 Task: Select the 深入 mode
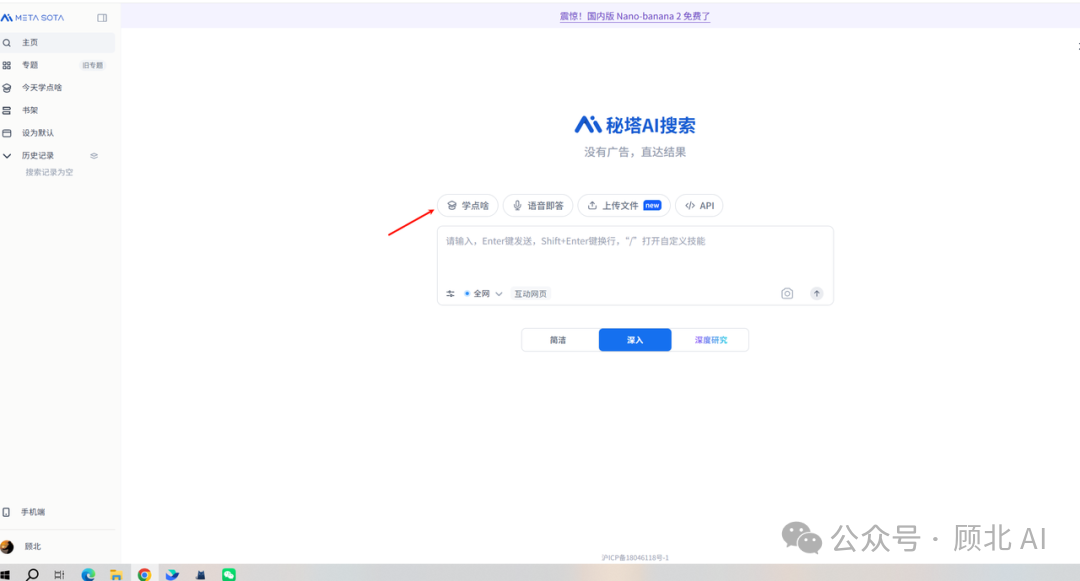coord(635,340)
